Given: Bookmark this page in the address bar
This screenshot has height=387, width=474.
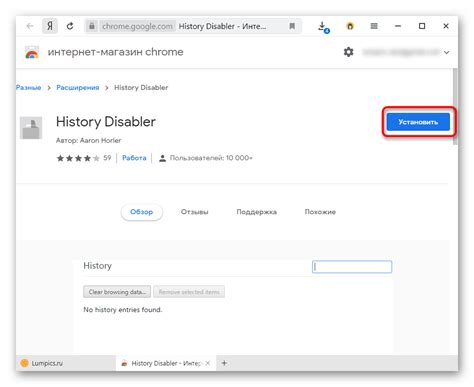Looking at the screenshot, I should pos(292,26).
